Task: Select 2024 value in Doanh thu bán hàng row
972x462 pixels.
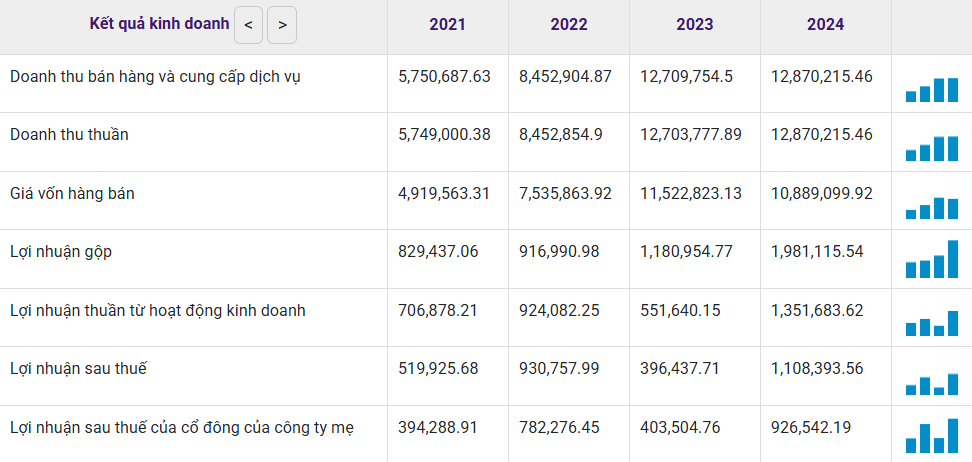Action: click(x=822, y=76)
